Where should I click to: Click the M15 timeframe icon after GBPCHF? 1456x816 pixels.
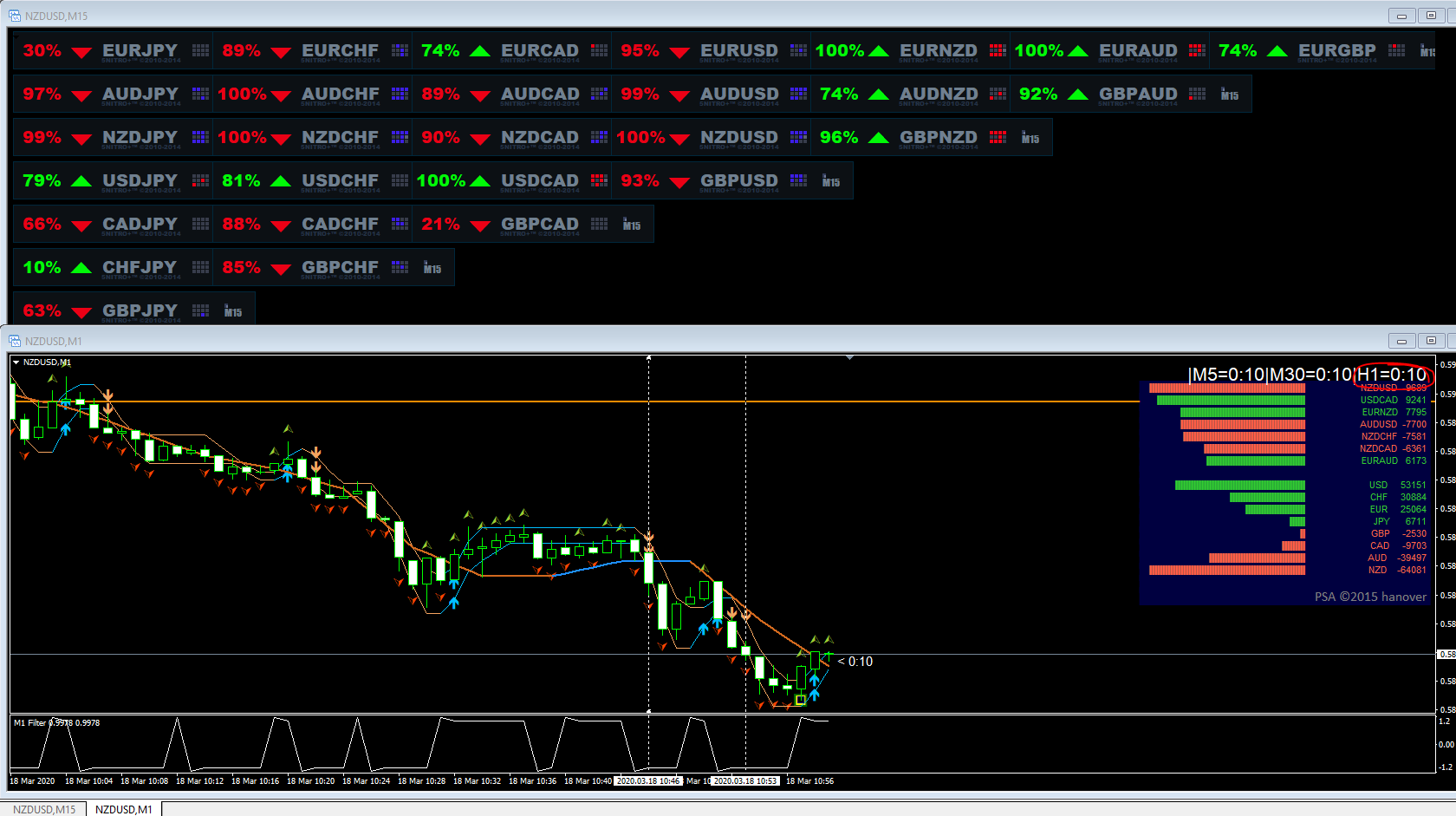click(432, 268)
